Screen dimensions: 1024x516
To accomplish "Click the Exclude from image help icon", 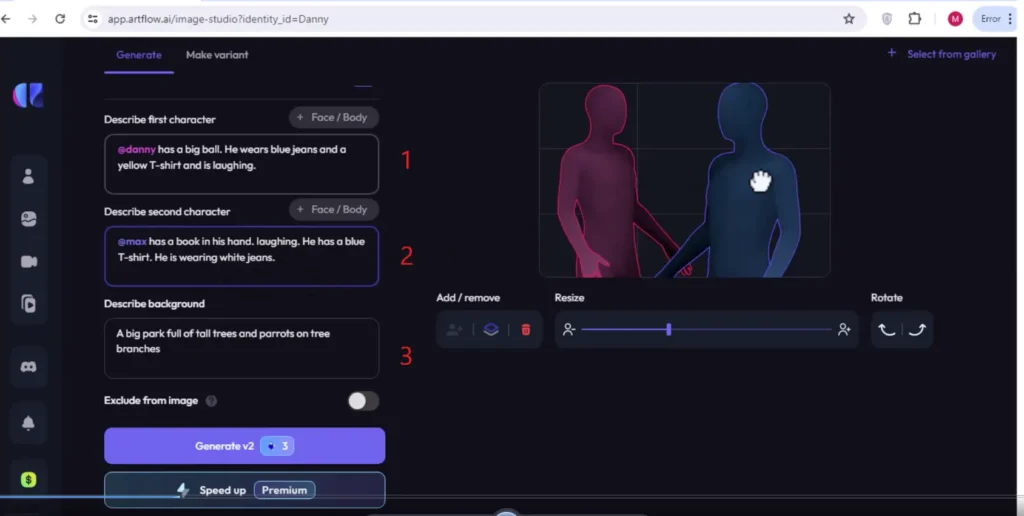I will (x=211, y=401).
